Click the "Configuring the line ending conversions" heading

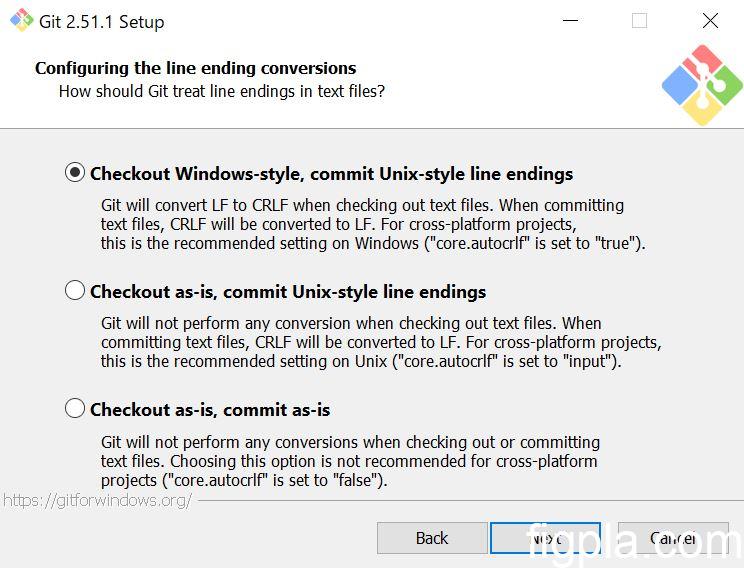[x=195, y=68]
